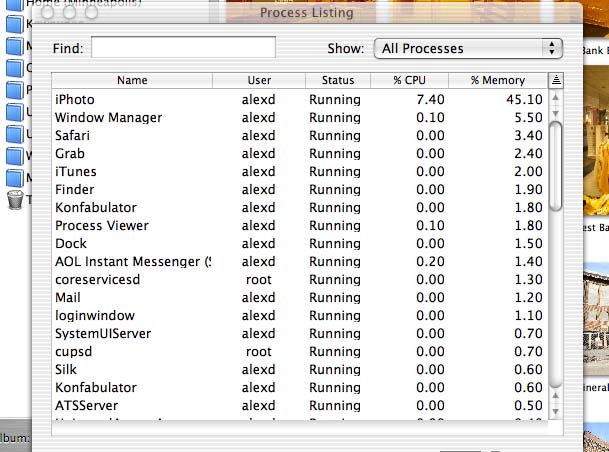This screenshot has height=452, width=609.
Task: Select the iPhoto process row
Action: pyautogui.click(x=299, y=99)
